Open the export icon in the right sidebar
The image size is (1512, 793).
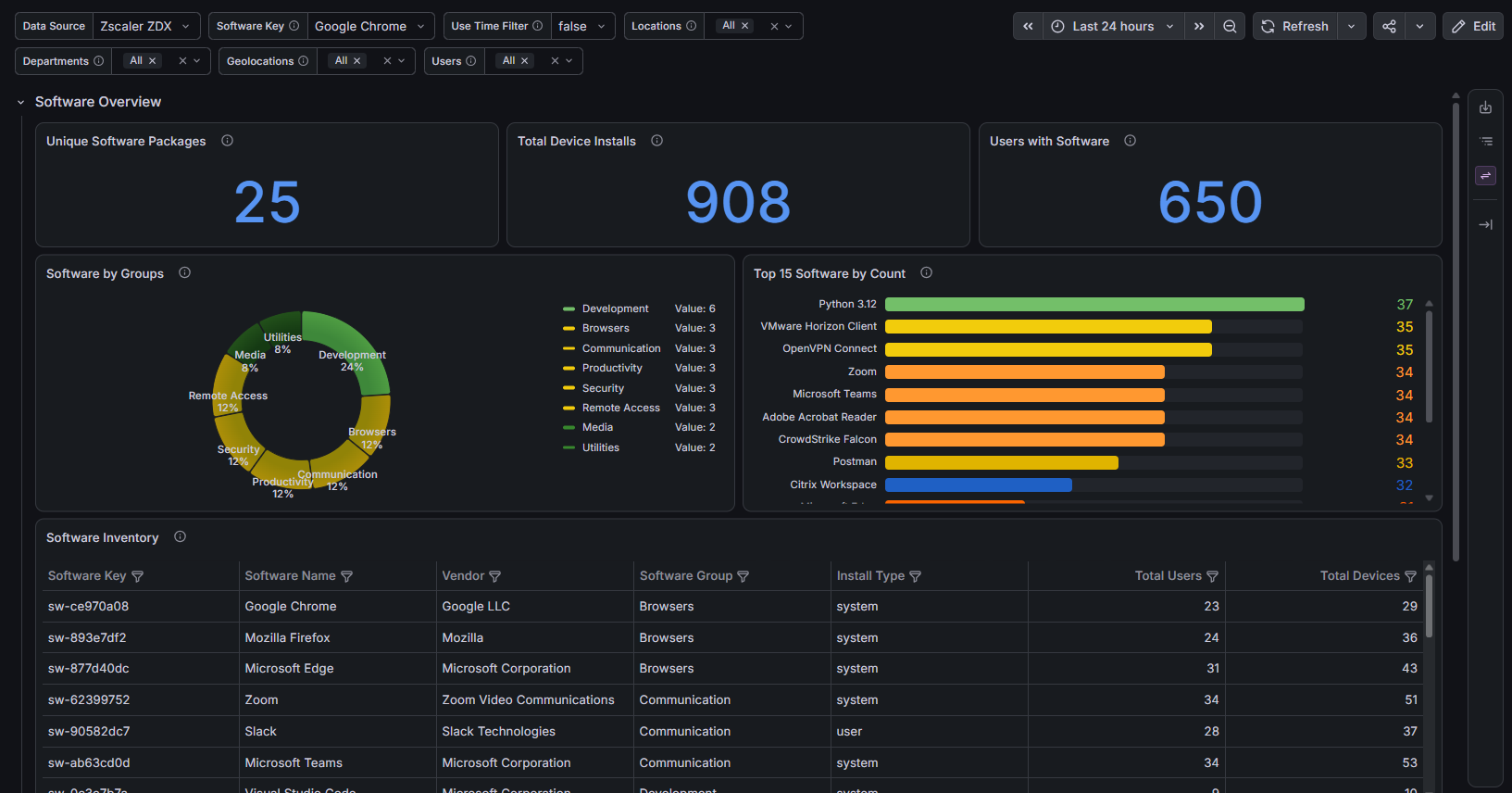1485,107
